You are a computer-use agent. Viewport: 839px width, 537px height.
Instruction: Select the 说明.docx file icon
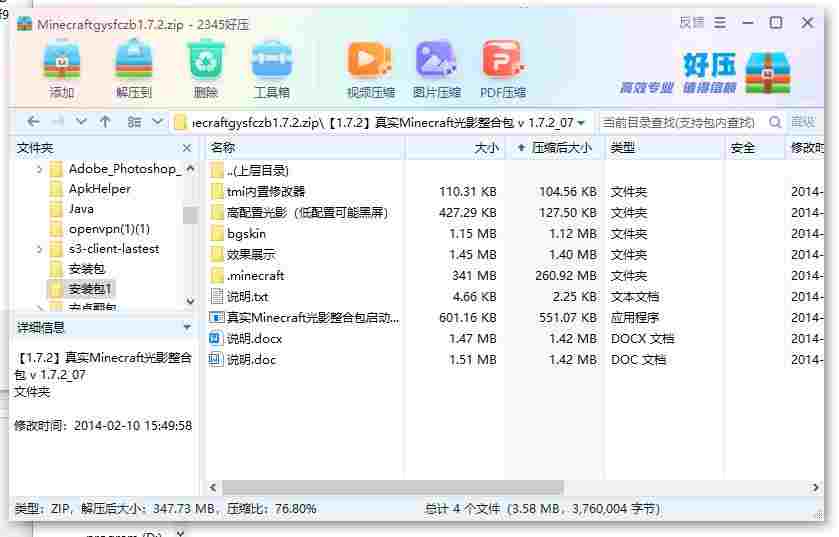pyautogui.click(x=215, y=339)
